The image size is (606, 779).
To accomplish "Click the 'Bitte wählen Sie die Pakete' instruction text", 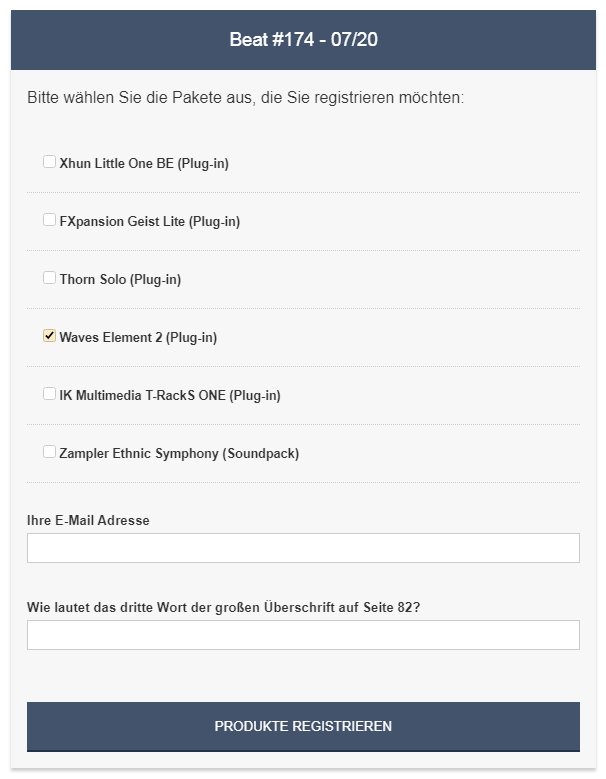I will (245, 98).
